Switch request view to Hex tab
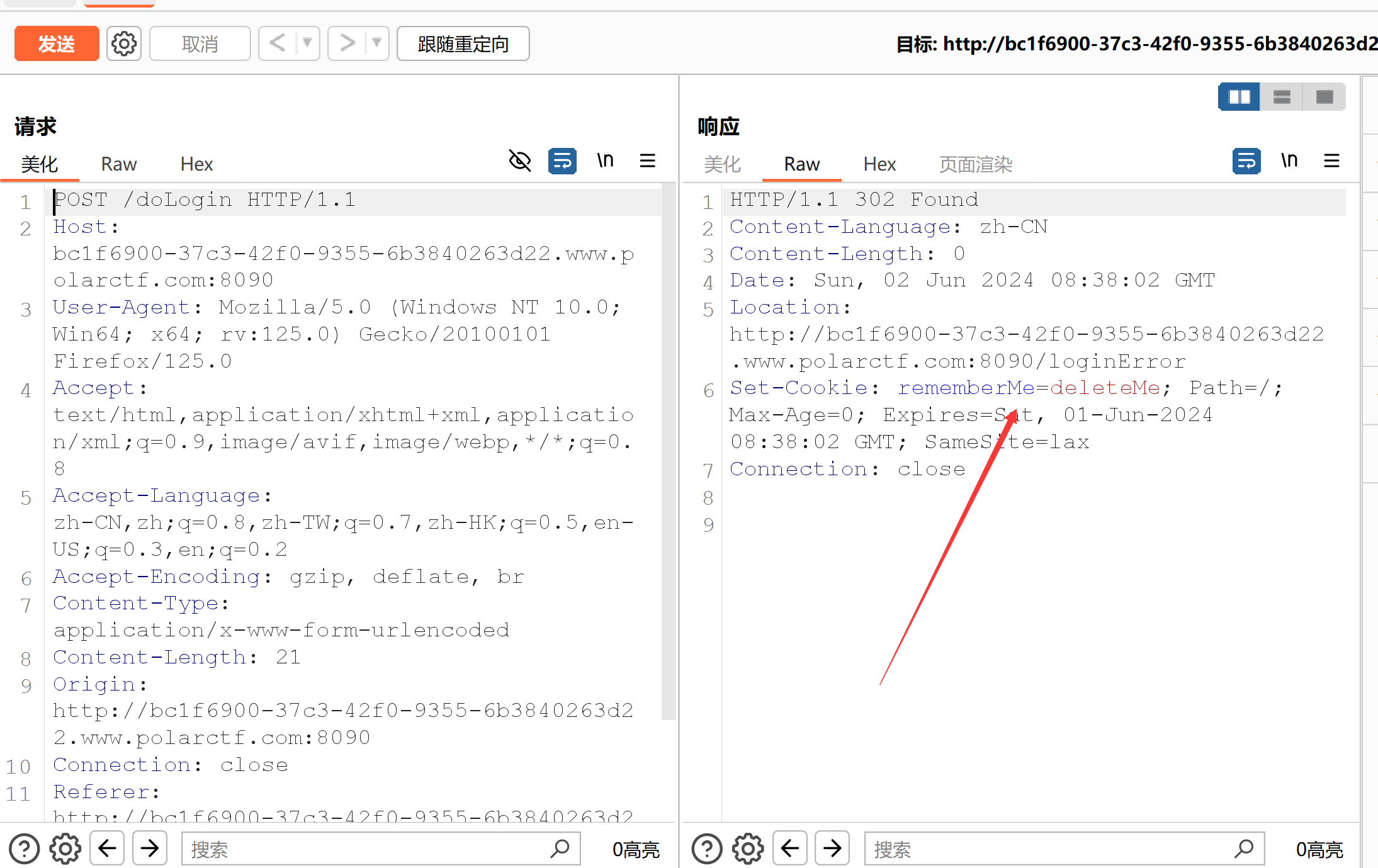This screenshot has height=868, width=1378. point(197,164)
